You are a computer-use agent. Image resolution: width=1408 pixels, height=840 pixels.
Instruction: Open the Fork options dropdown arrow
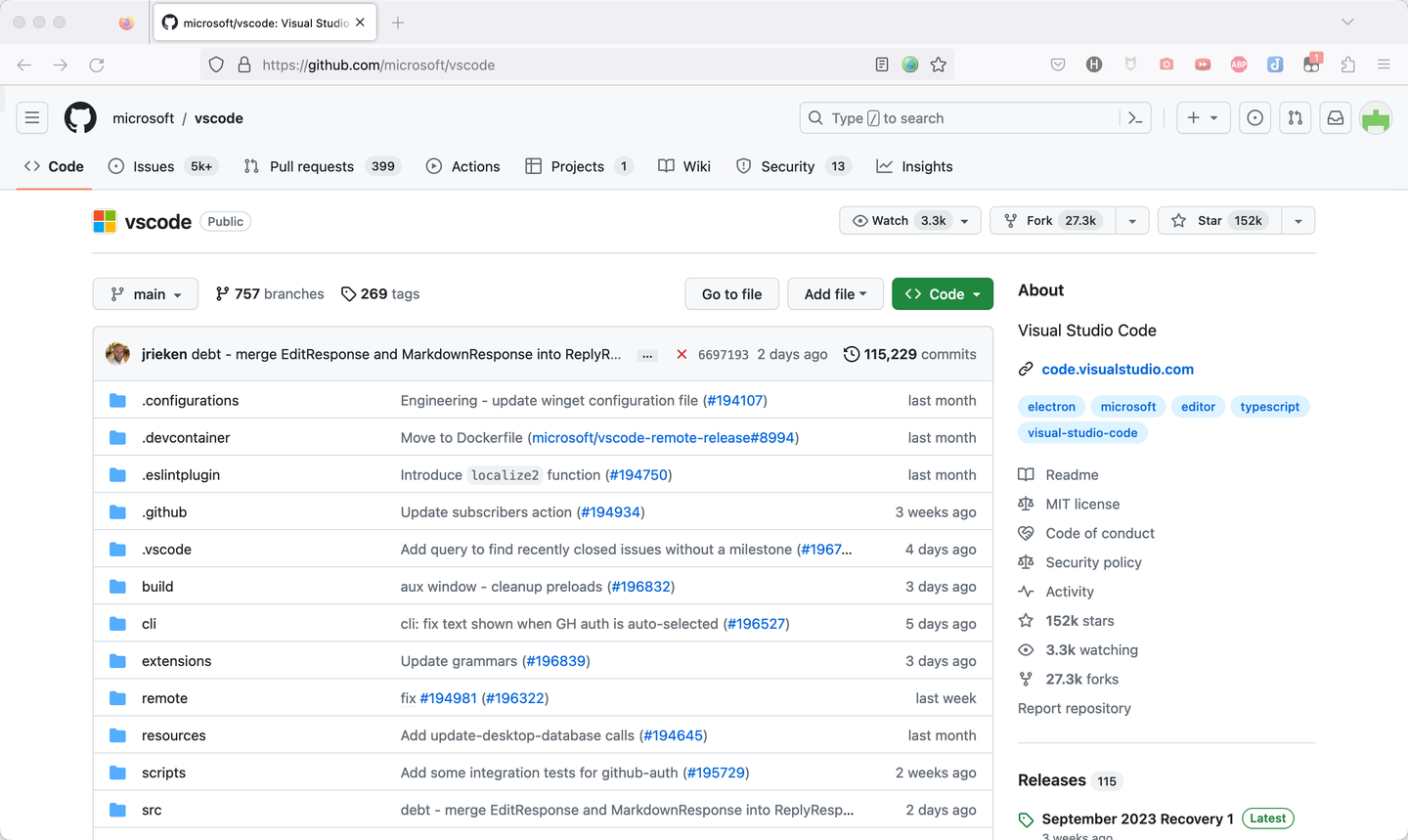pyautogui.click(x=1132, y=221)
